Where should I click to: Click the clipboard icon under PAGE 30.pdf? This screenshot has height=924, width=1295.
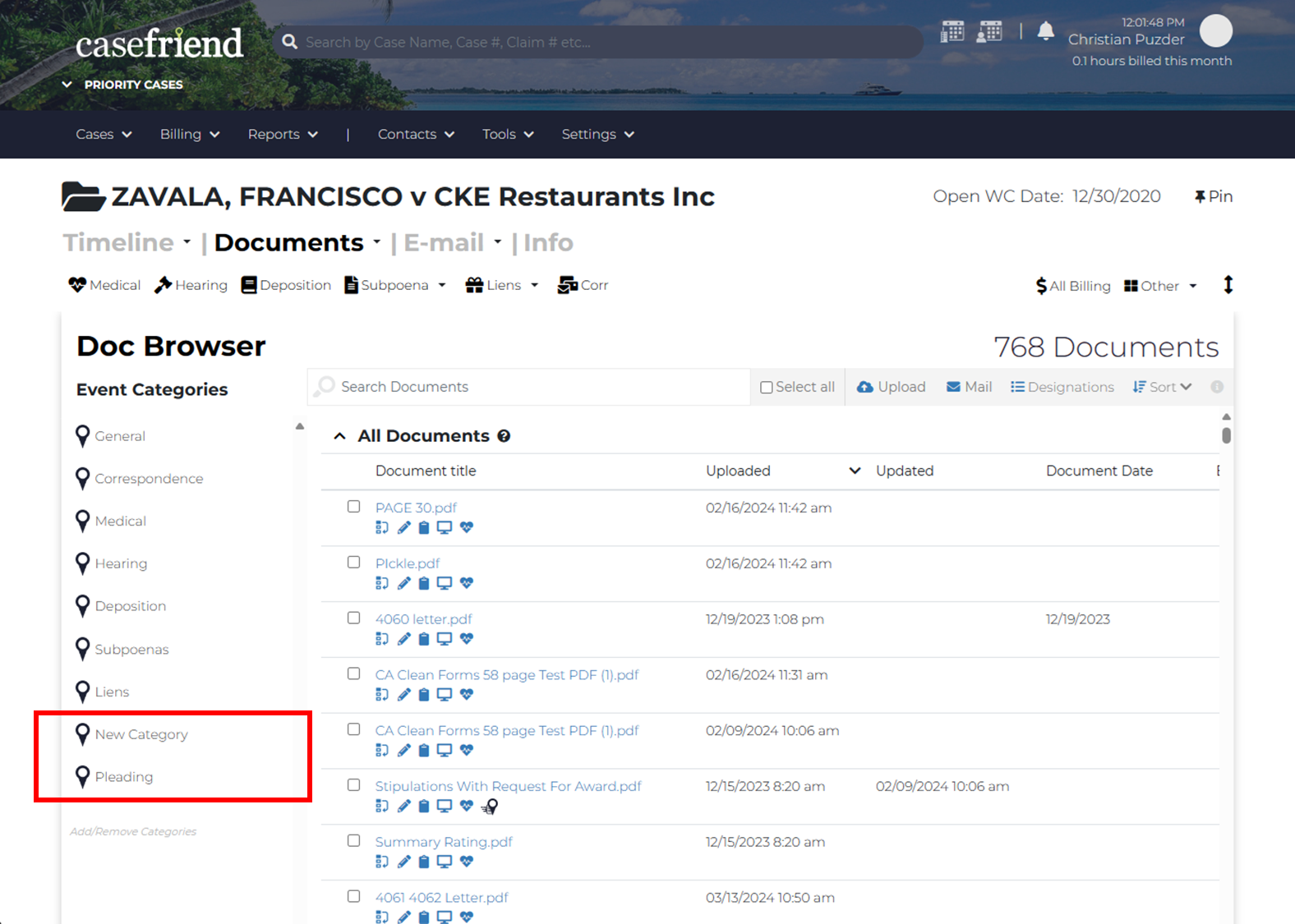point(424,527)
